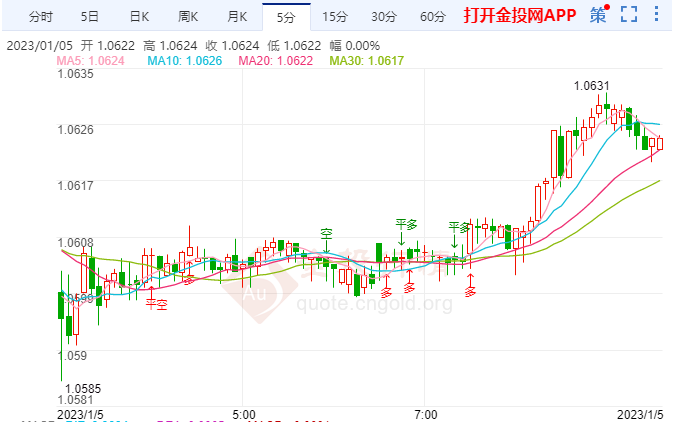
Task: Click the 1.0635 y-axis label
Action: 75,74
